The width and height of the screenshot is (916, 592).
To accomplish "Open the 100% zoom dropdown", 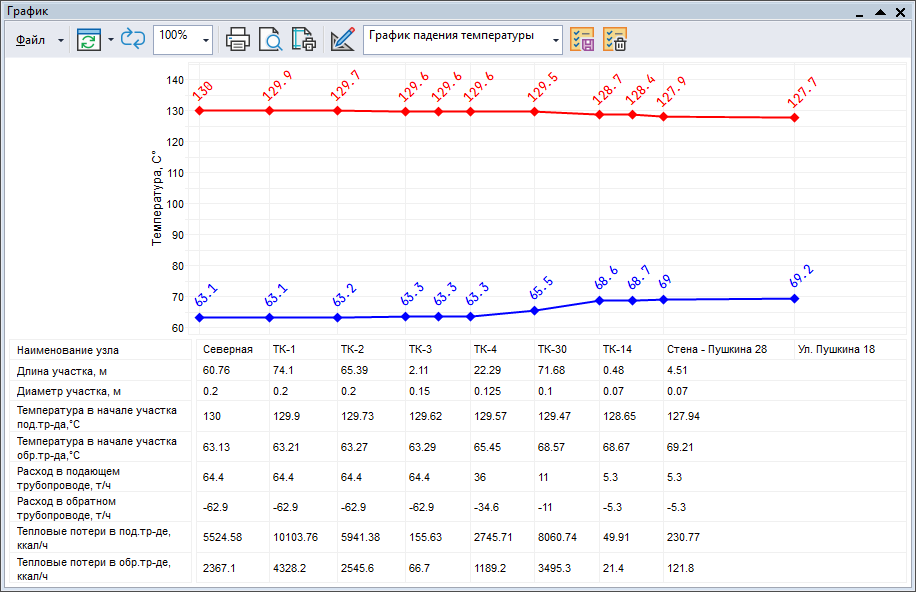I will (206, 41).
